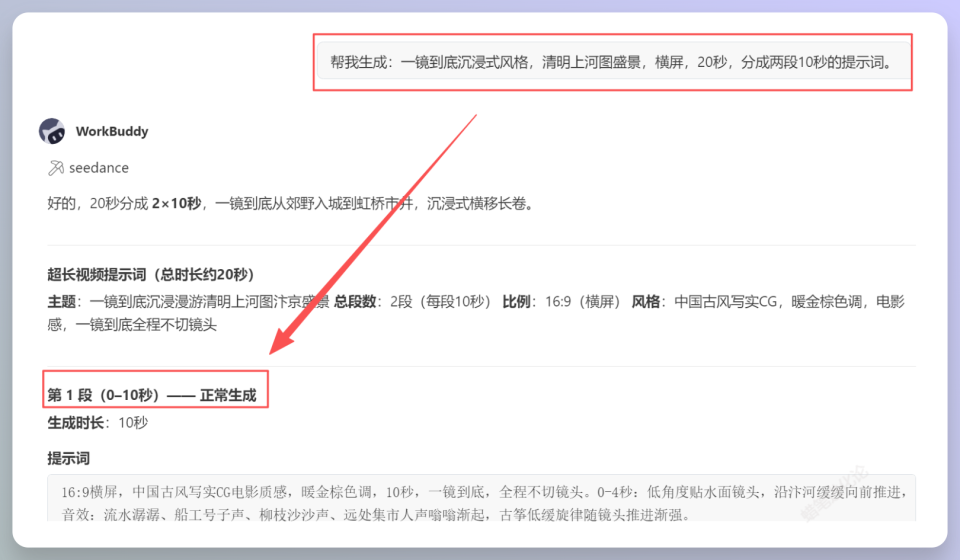Select the heading 超长视频提示词（总时长约20秒）
This screenshot has width=960, height=560.
pyautogui.click(x=151, y=274)
